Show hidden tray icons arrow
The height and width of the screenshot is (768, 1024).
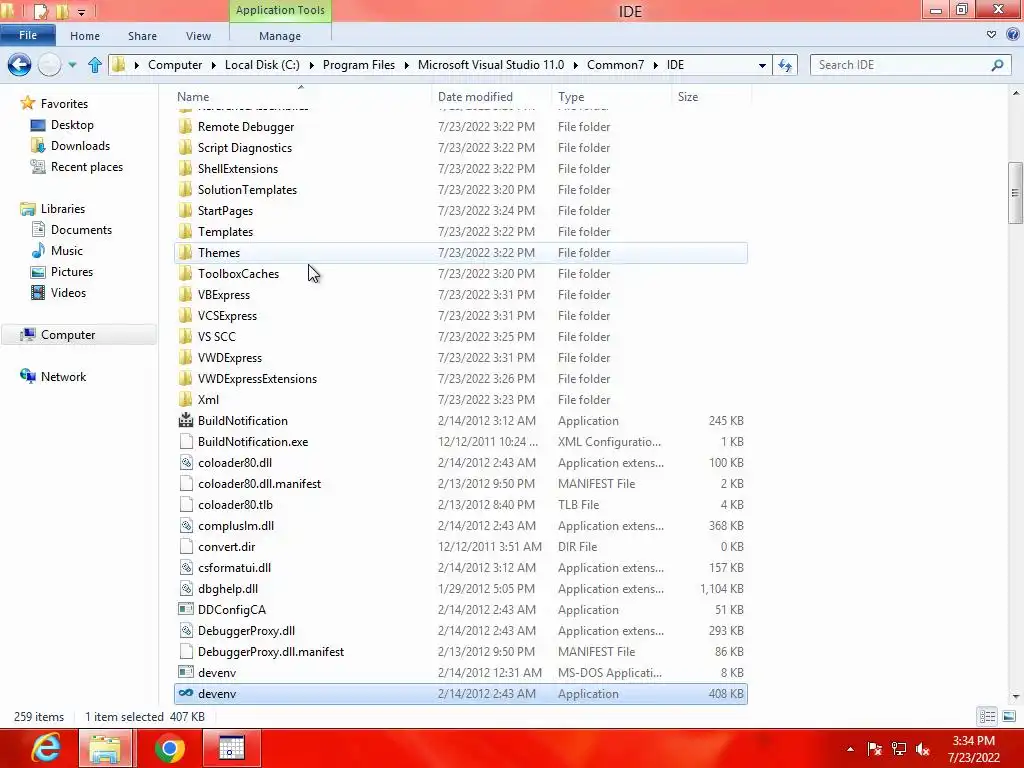coord(850,749)
